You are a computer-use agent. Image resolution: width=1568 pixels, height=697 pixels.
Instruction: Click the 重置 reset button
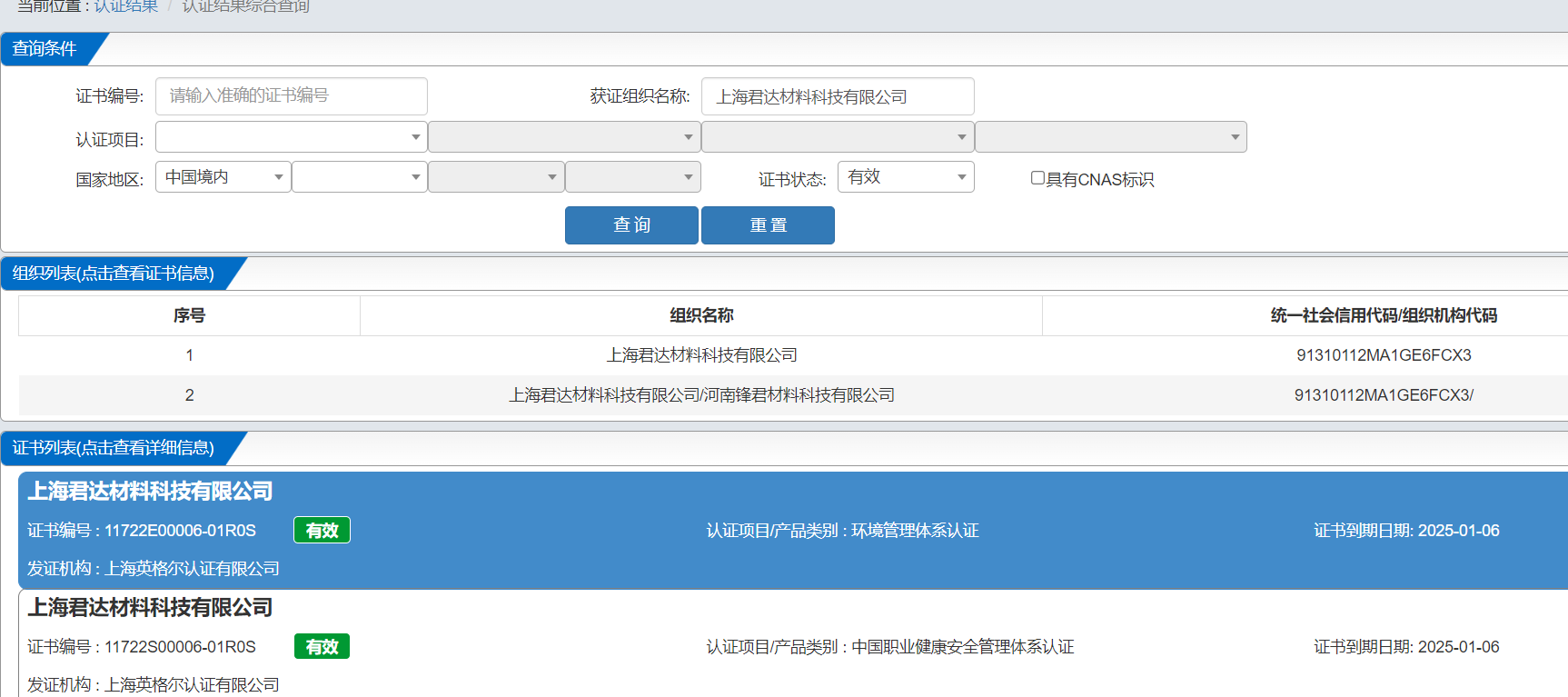point(768,225)
